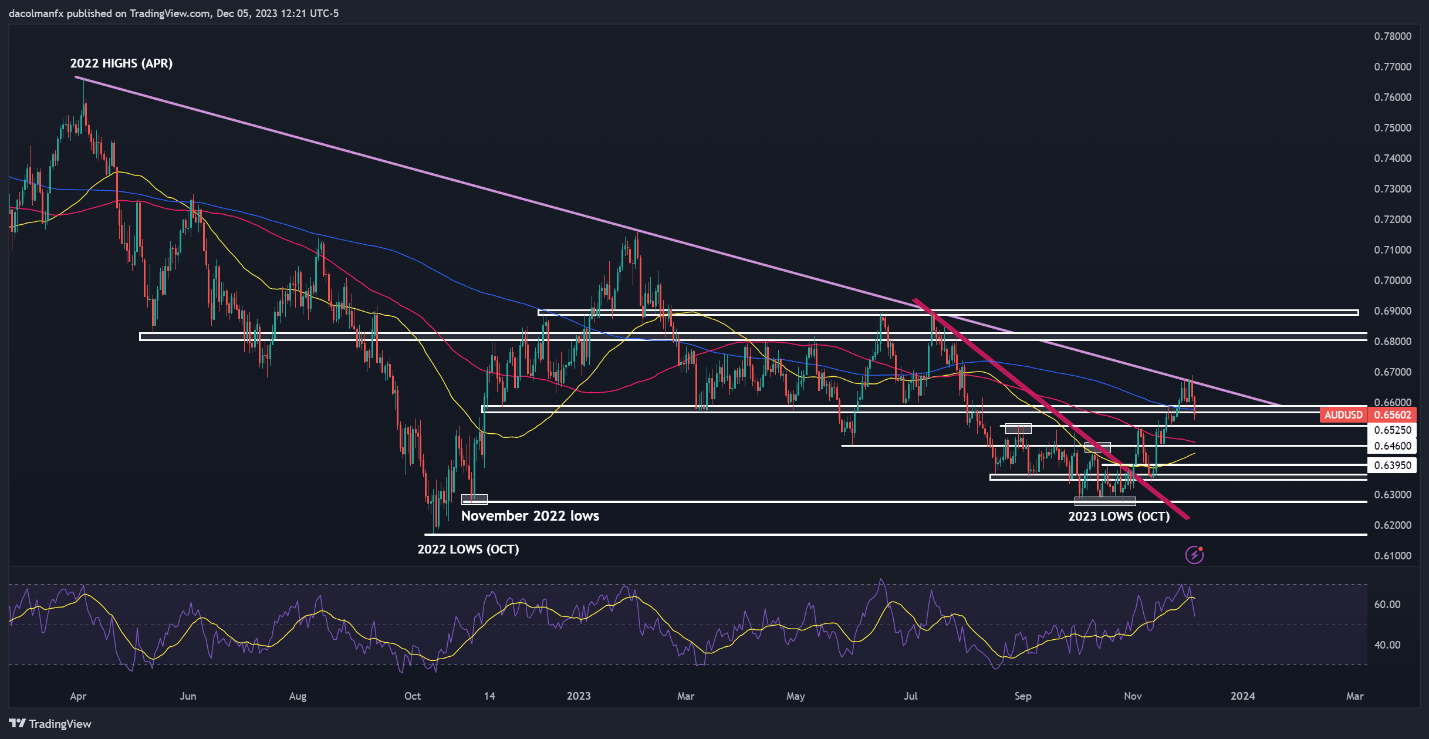
Task: Click the RSI 40.00 axis label
Action: coord(1387,645)
